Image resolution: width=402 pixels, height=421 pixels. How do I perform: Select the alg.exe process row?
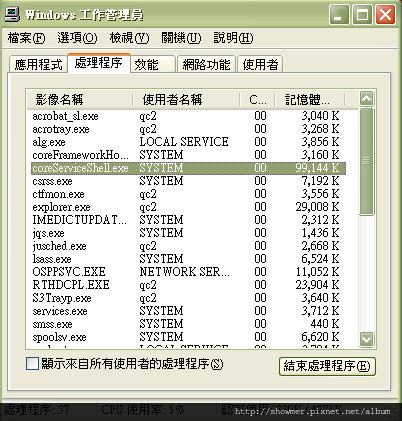coord(188,142)
